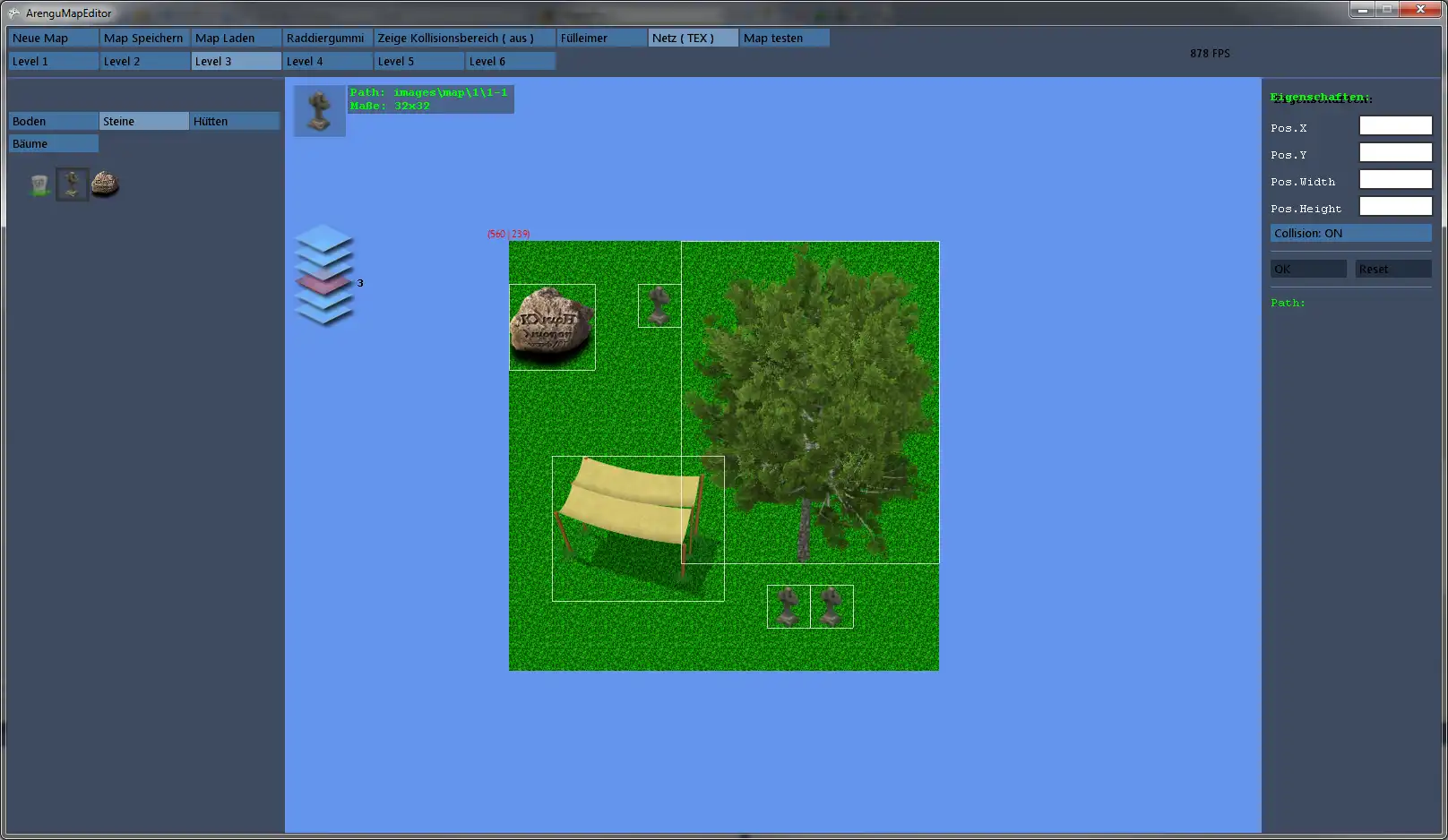Select the gravestone tile in the palette

click(x=39, y=184)
